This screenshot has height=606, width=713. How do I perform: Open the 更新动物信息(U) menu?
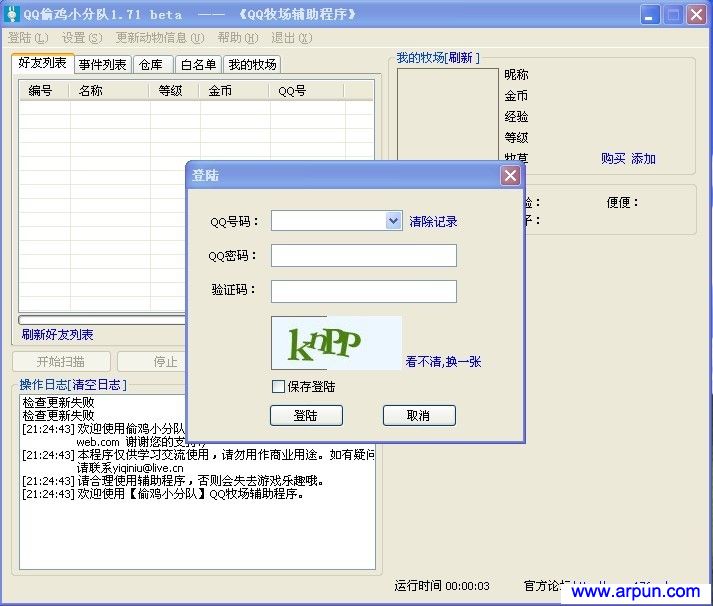pyautogui.click(x=160, y=38)
